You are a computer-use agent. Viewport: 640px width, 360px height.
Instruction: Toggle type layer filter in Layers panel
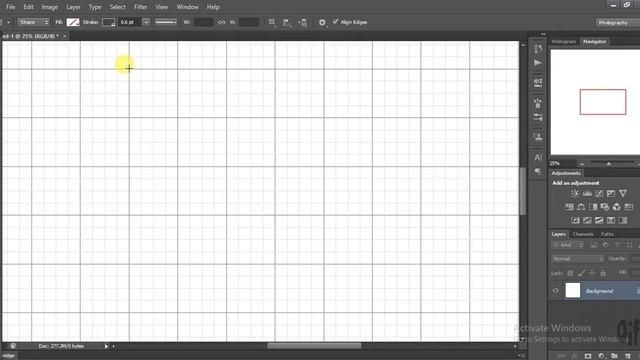coord(618,245)
